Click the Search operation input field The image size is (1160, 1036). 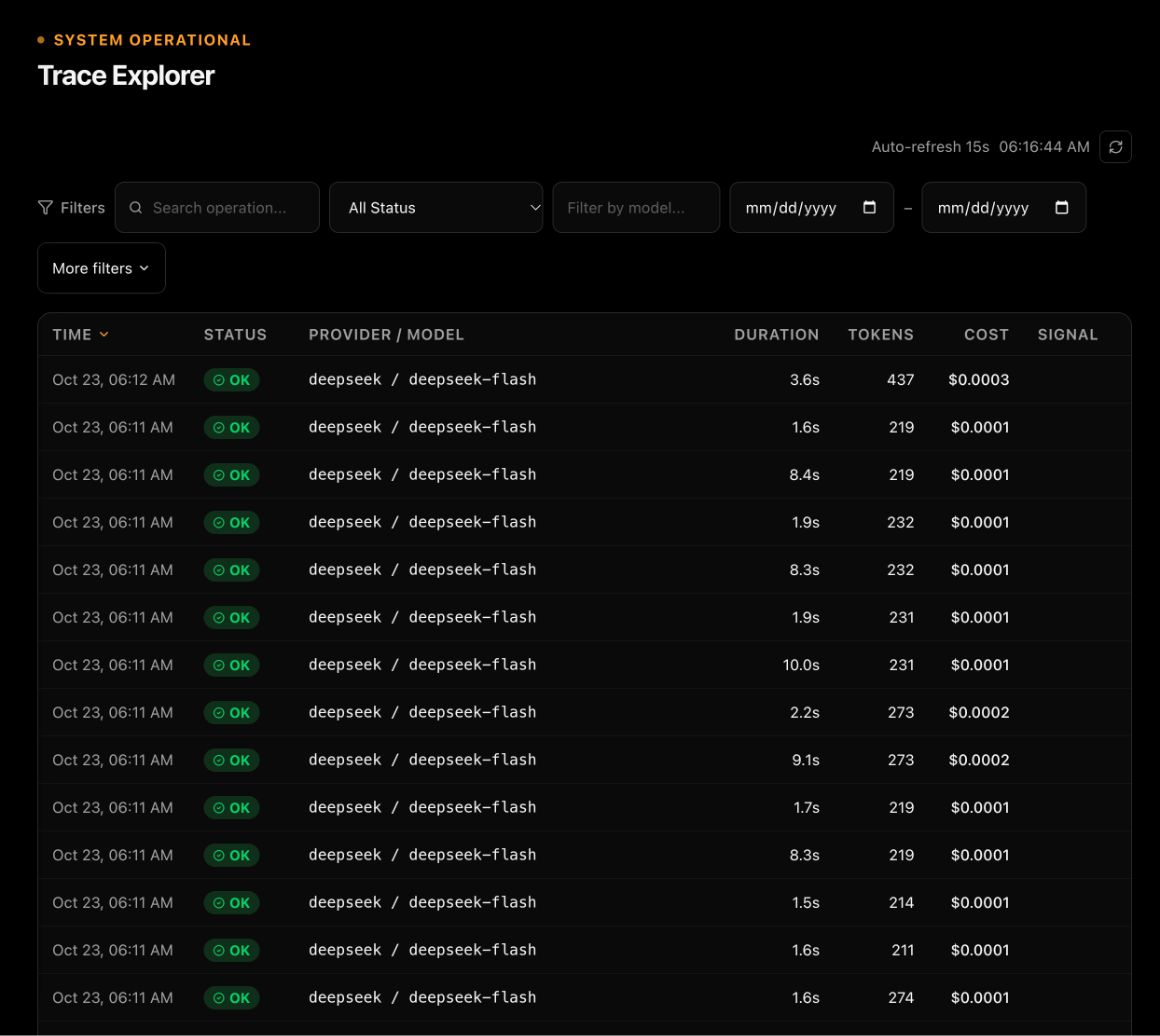(x=218, y=208)
